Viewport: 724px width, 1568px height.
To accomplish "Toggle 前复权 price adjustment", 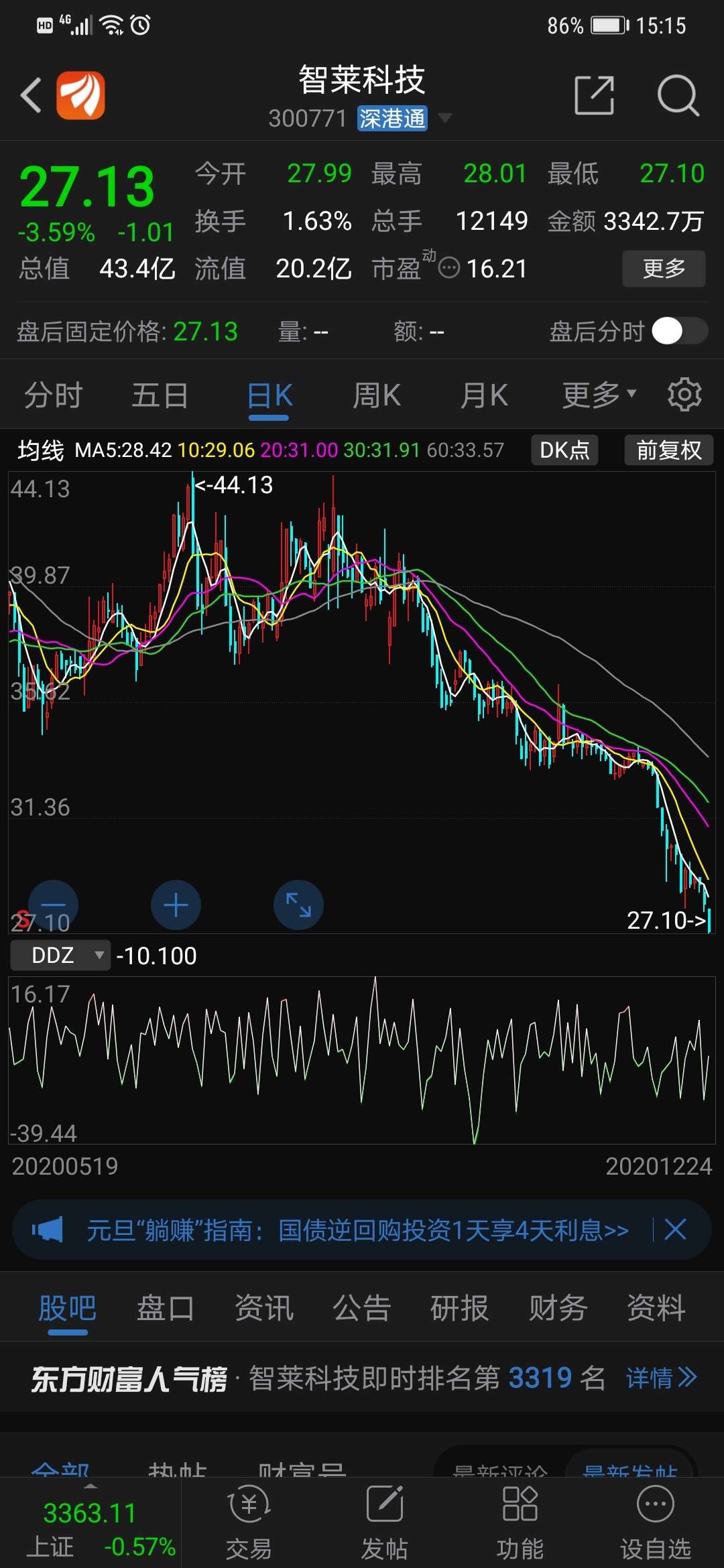I will tap(668, 450).
